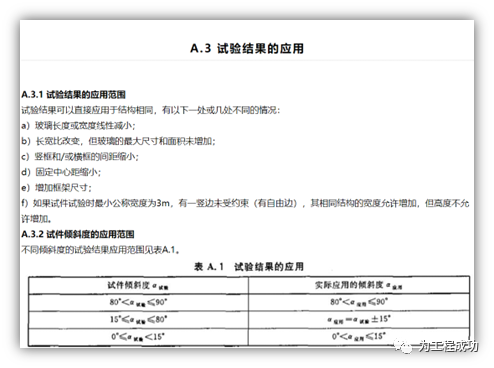Click the right-column cell with 80° and ≤90°
Screen dimensions: 494x368
359,302
